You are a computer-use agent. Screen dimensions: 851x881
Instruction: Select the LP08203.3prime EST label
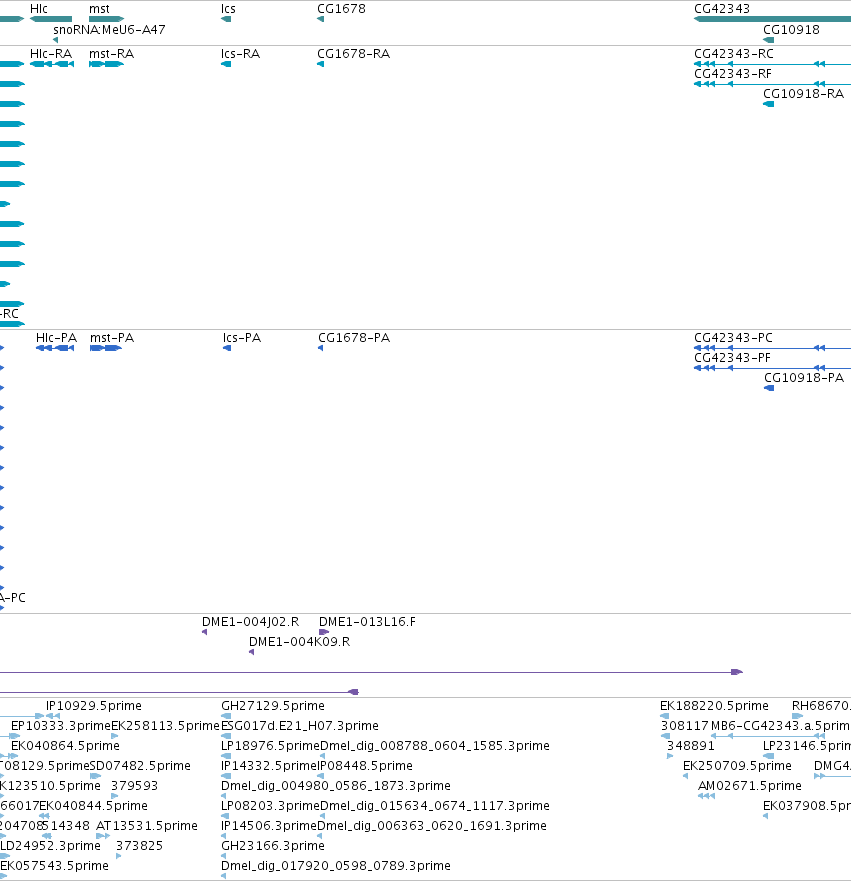(x=270, y=806)
